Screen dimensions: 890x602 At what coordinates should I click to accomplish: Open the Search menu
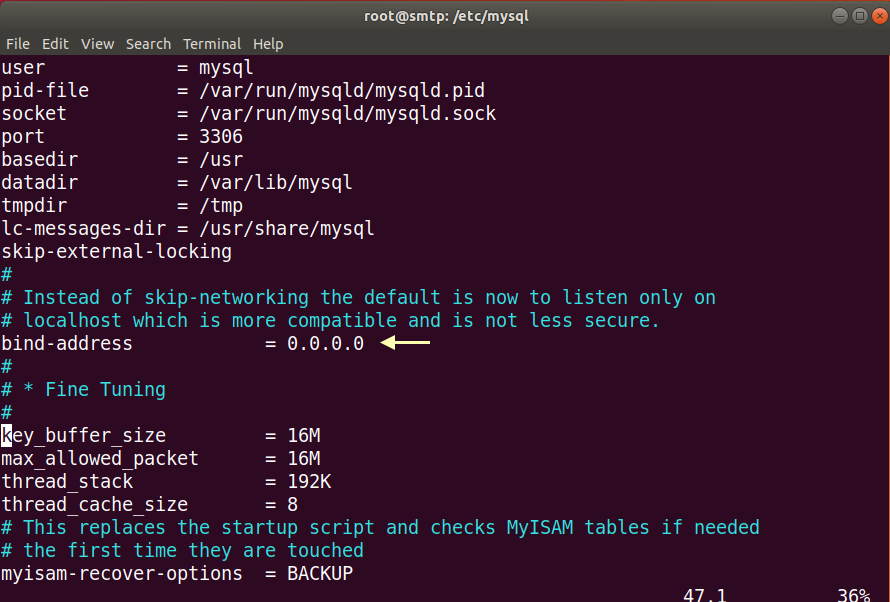(x=148, y=44)
